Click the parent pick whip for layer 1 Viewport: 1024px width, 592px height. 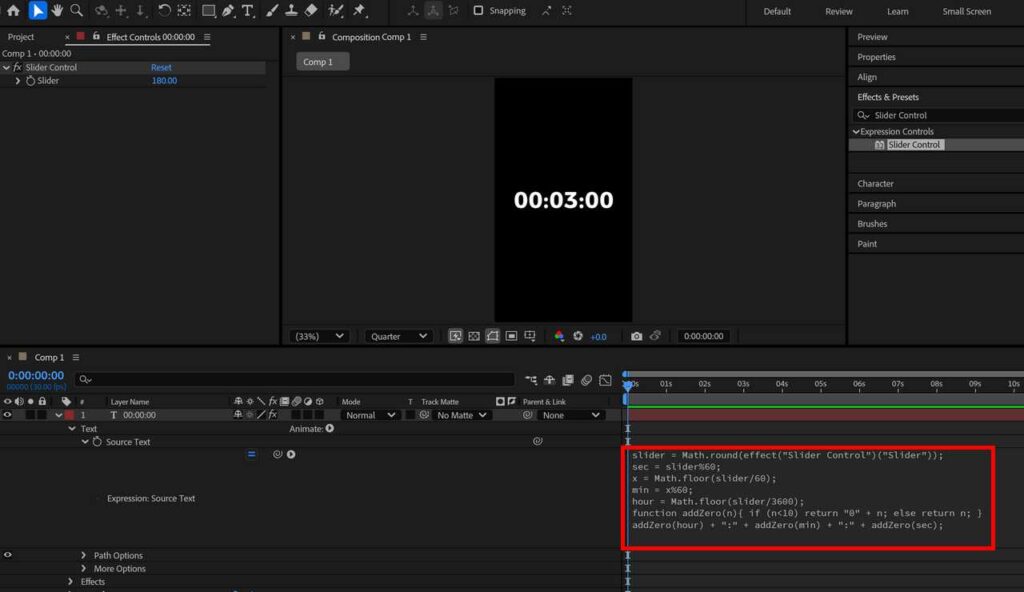528,415
